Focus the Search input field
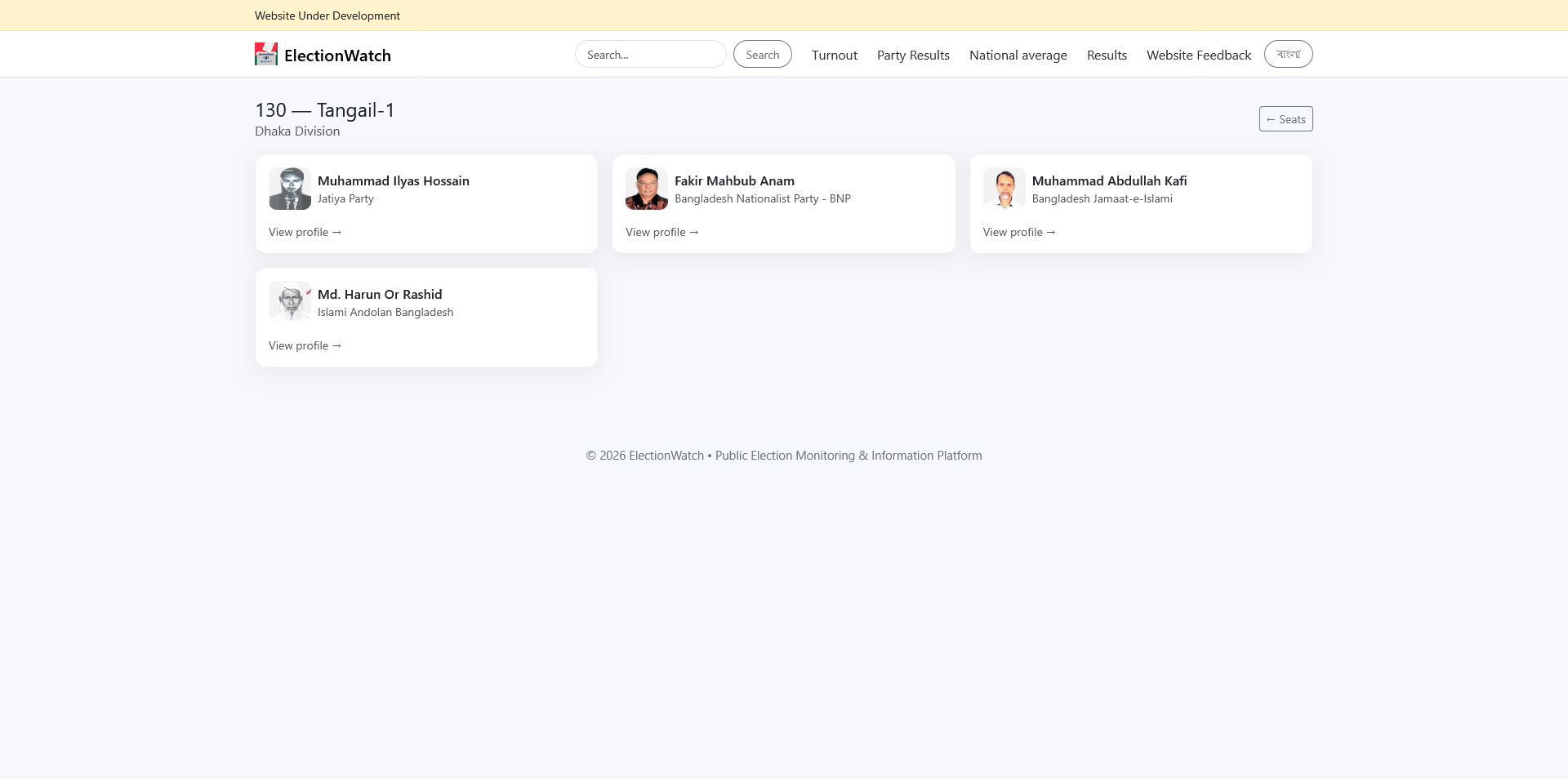 pyautogui.click(x=650, y=55)
